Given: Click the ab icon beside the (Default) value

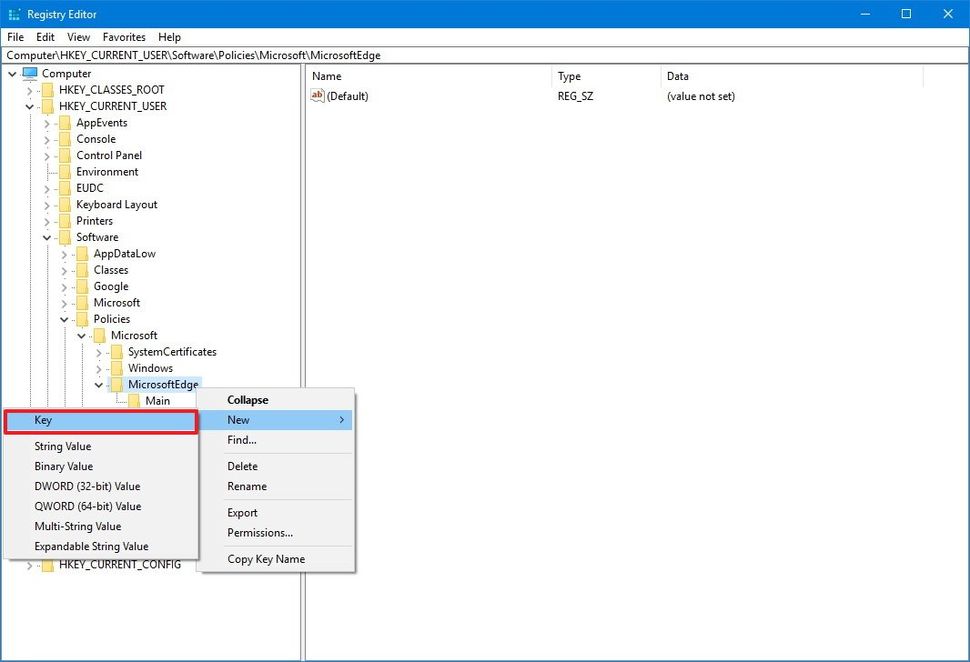Looking at the screenshot, I should tap(317, 96).
